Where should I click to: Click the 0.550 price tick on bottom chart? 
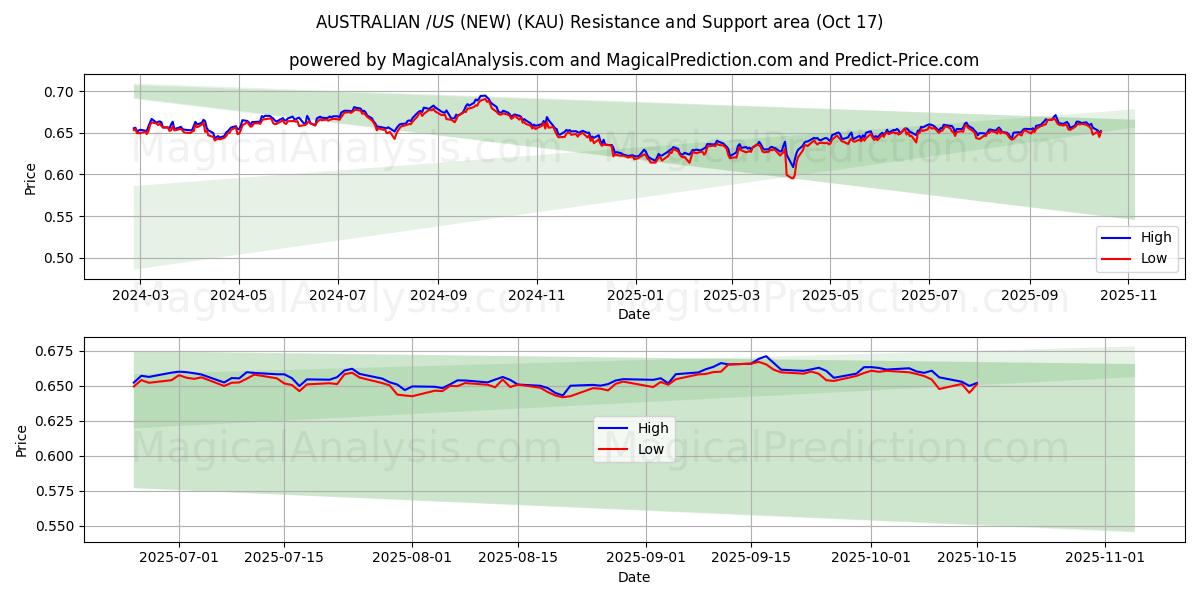point(55,526)
